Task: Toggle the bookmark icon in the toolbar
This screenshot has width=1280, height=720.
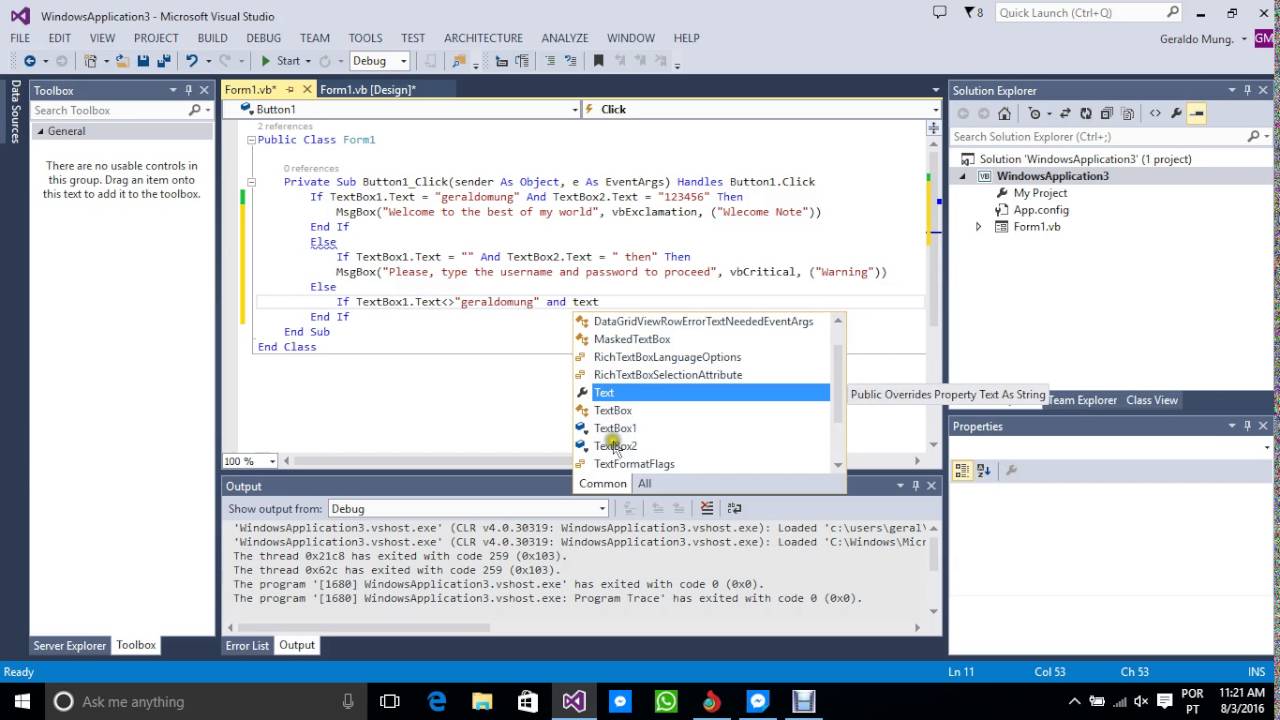Action: pyautogui.click(x=598, y=61)
